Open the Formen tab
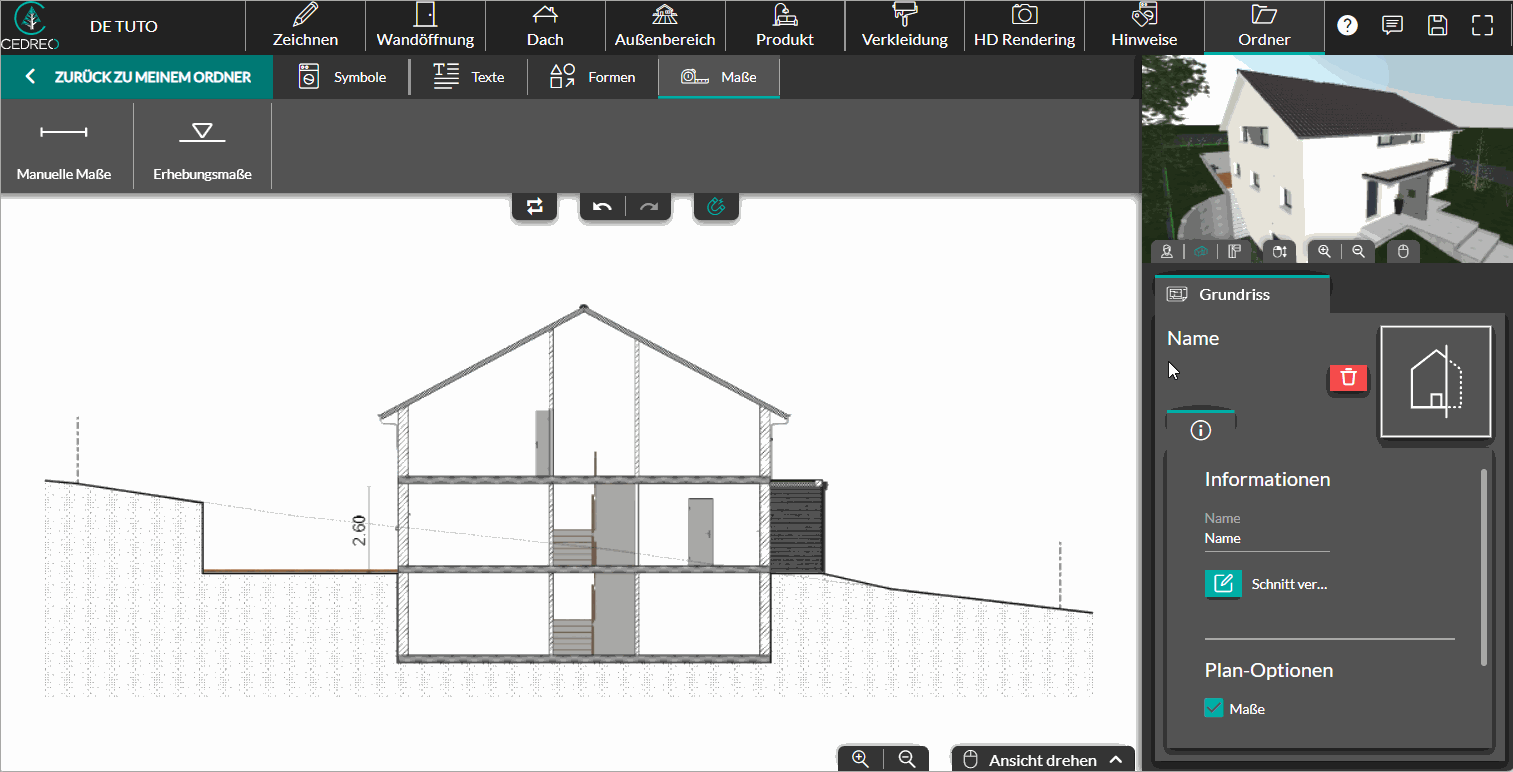Image resolution: width=1513 pixels, height=772 pixels. coord(592,77)
